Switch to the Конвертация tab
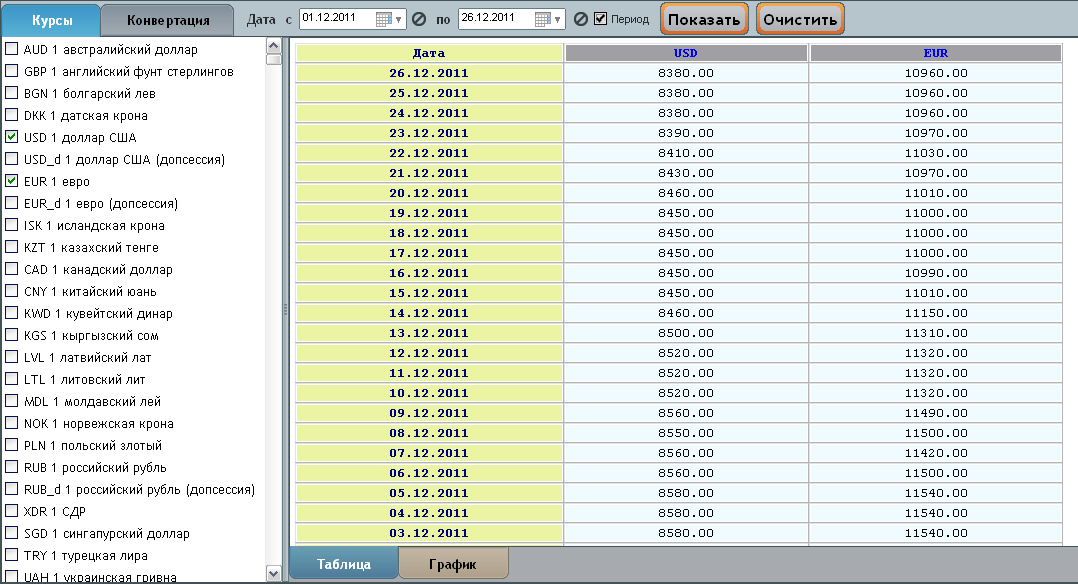This screenshot has height=584, width=1078. pyautogui.click(x=168, y=20)
